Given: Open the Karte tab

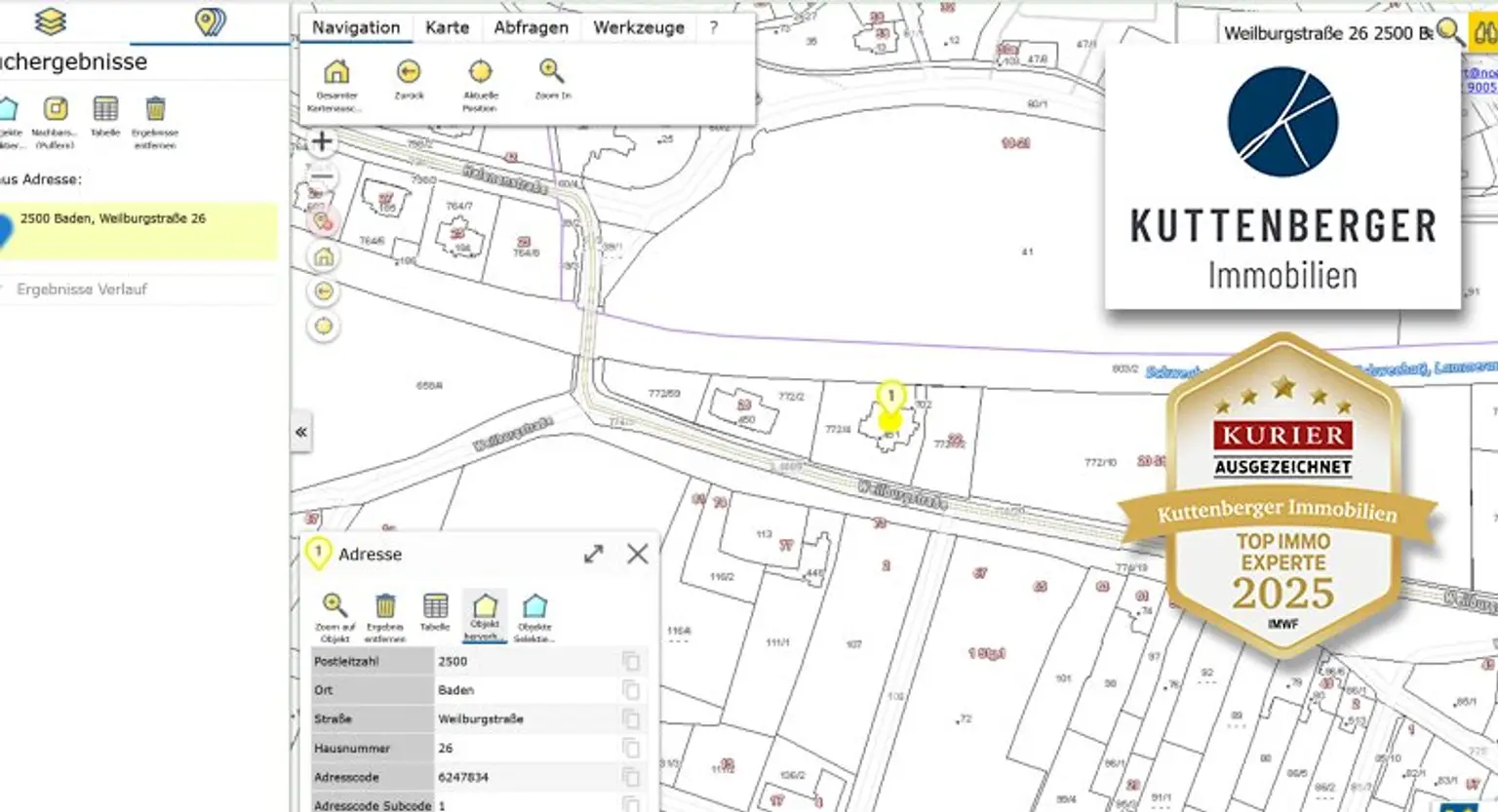Looking at the screenshot, I should [447, 27].
